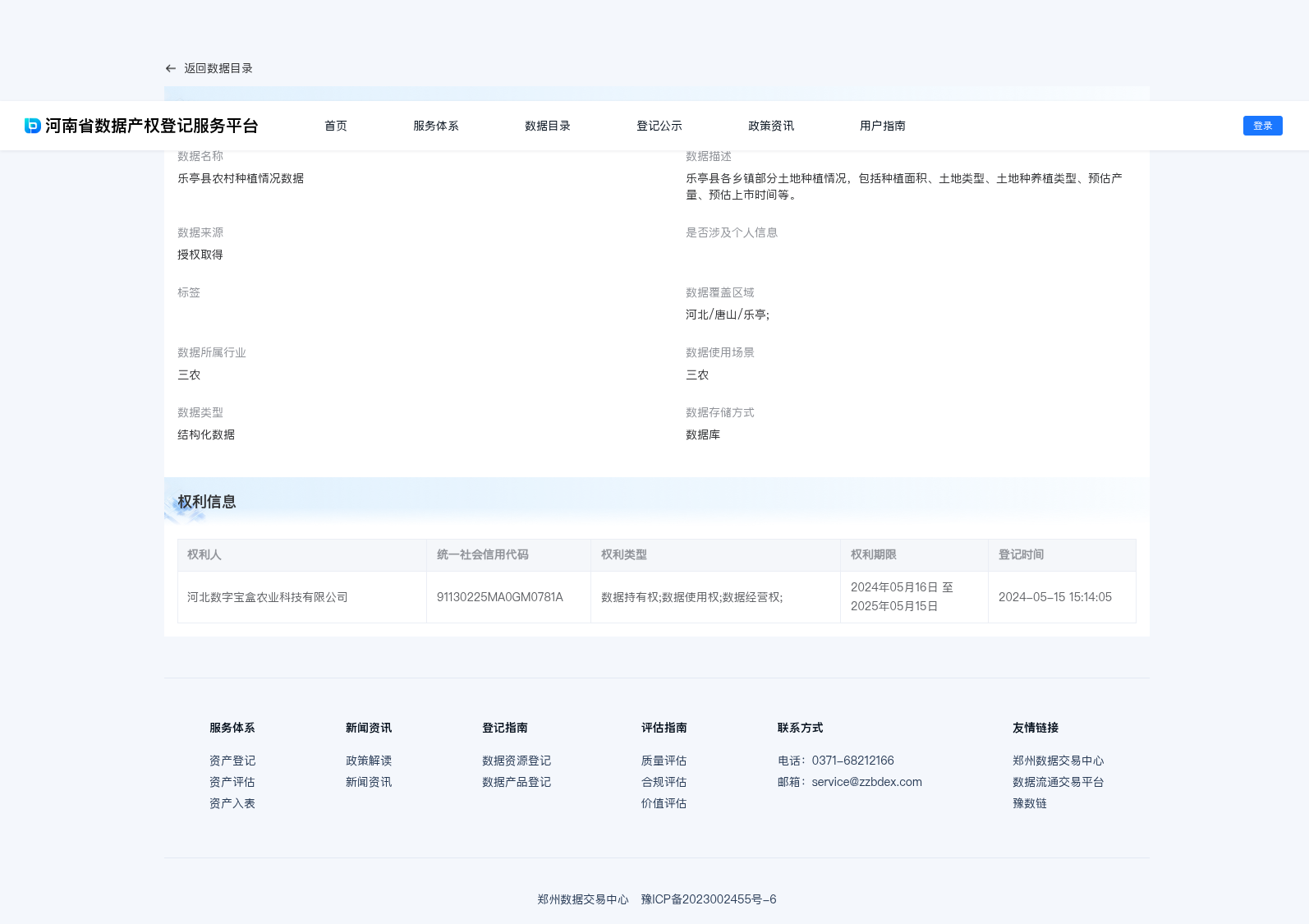
Task: Open friendly link 郑州数据交易中心
Action: point(1059,761)
